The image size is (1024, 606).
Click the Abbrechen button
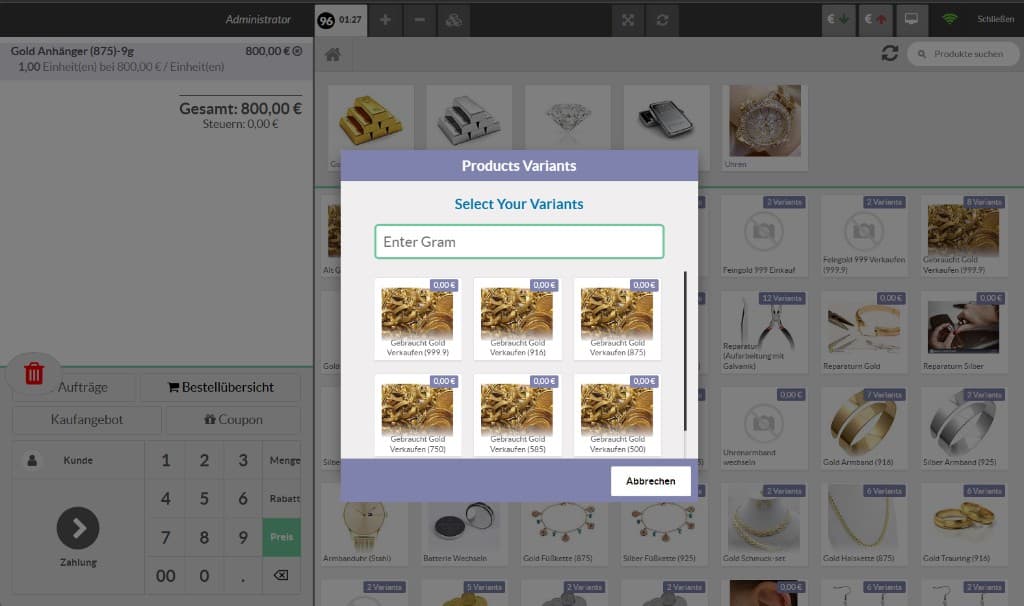pos(650,481)
